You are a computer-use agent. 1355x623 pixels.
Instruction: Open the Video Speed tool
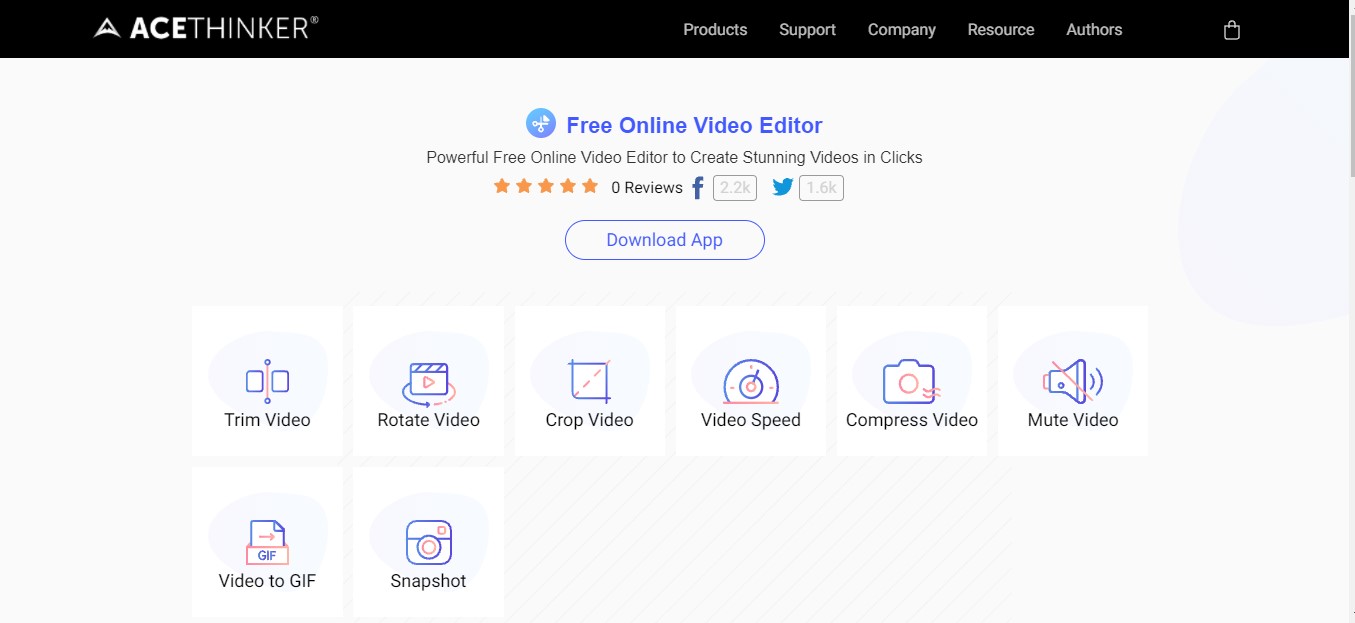click(751, 381)
